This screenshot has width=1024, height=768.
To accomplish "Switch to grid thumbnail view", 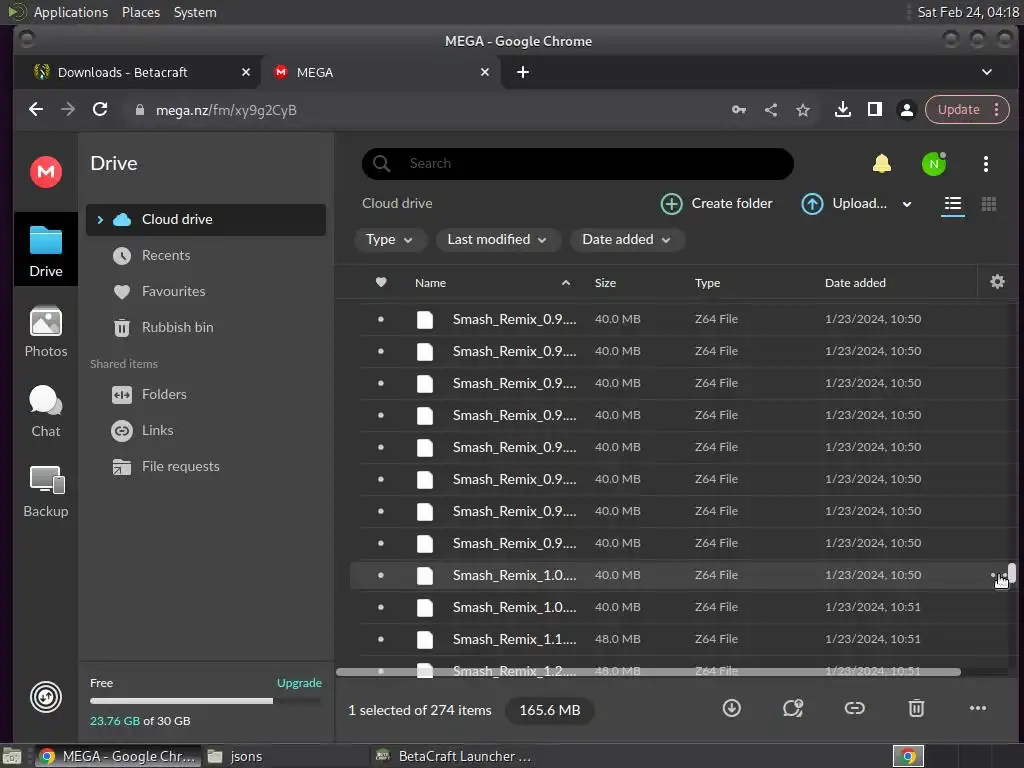I will (989, 204).
